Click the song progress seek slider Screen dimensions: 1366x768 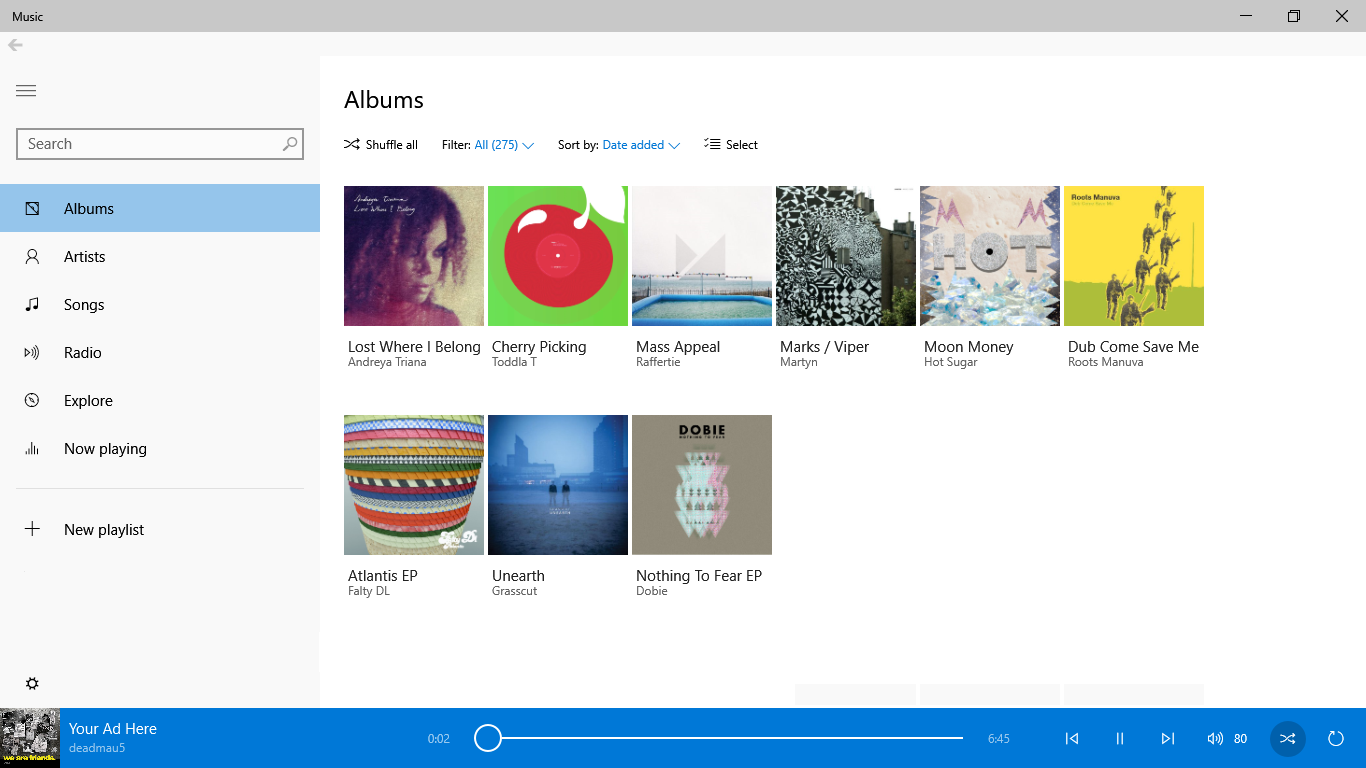720,739
